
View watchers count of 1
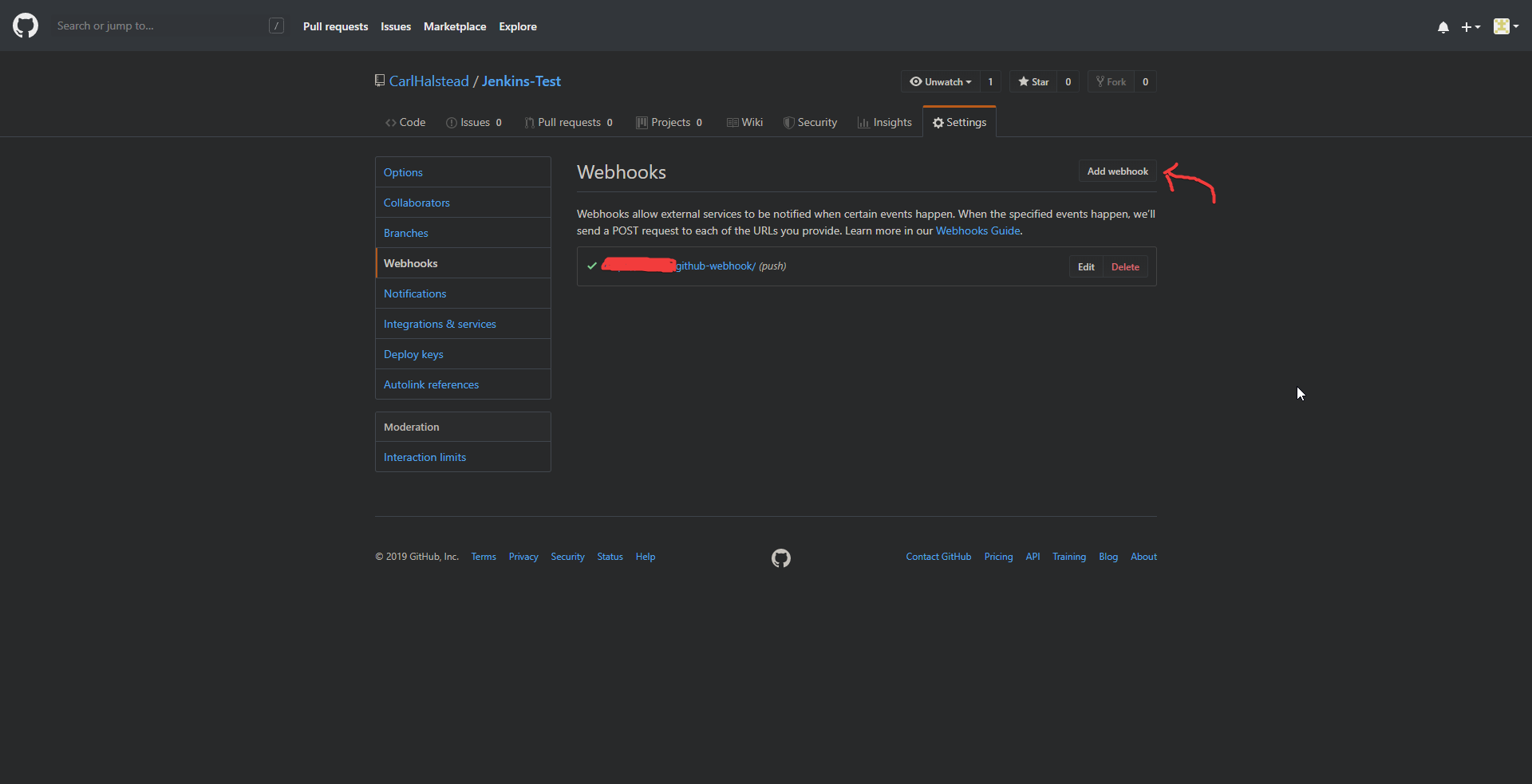[x=990, y=81]
